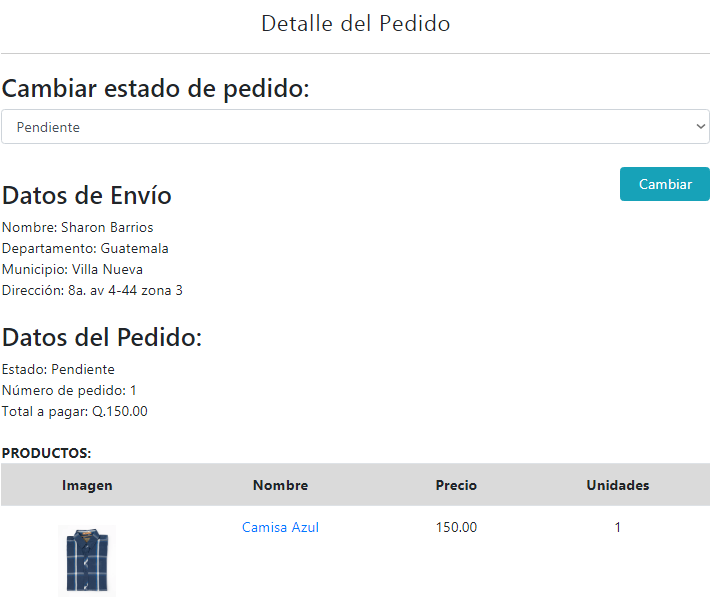Click the Datos del Pedido heading
Screen dimensions: 724x605
click(x=102, y=337)
